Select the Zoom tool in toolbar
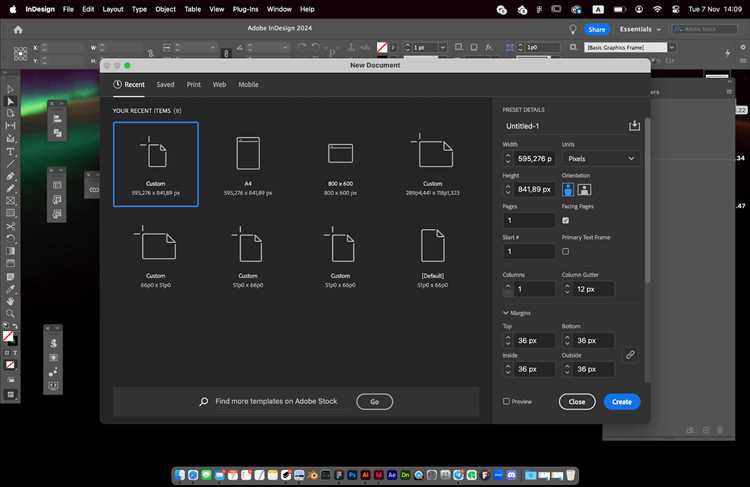The image size is (750, 487). coord(10,313)
